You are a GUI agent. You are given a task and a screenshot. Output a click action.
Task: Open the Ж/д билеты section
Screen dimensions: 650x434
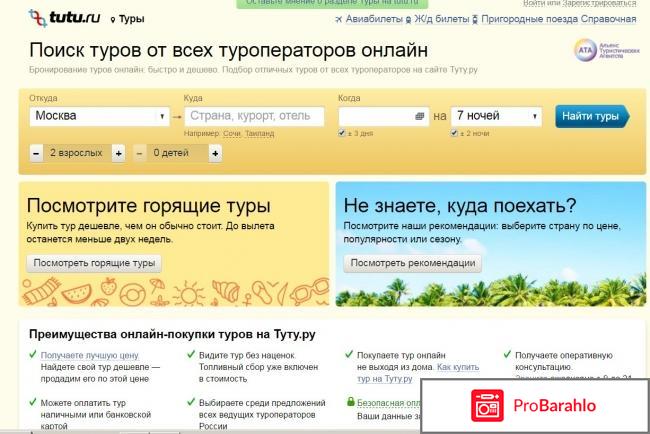[441, 19]
